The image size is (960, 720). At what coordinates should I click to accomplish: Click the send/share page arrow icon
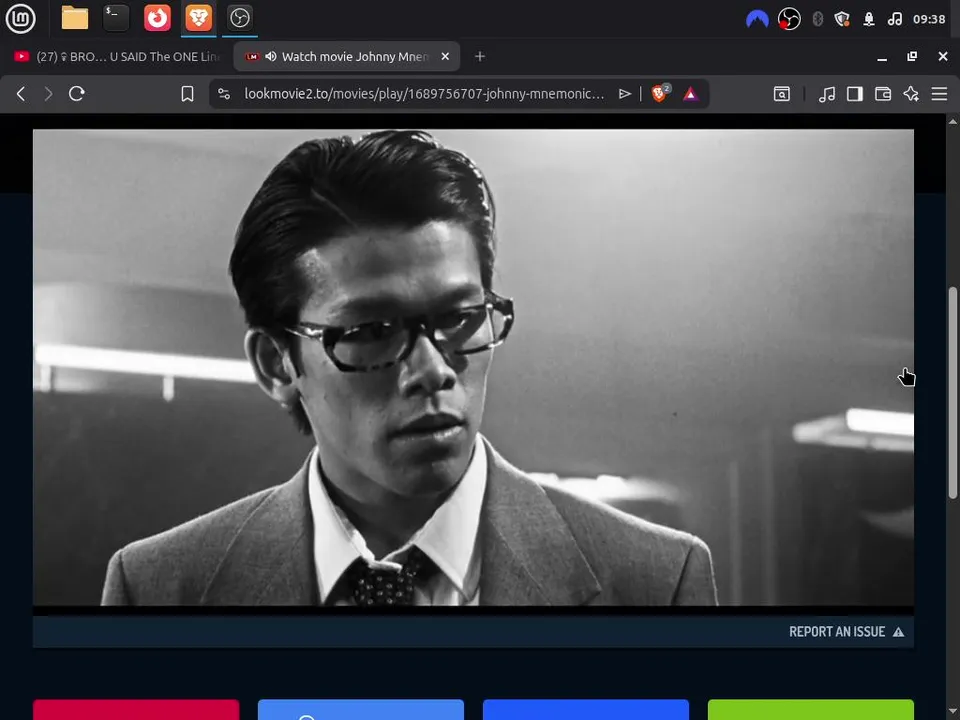click(624, 94)
